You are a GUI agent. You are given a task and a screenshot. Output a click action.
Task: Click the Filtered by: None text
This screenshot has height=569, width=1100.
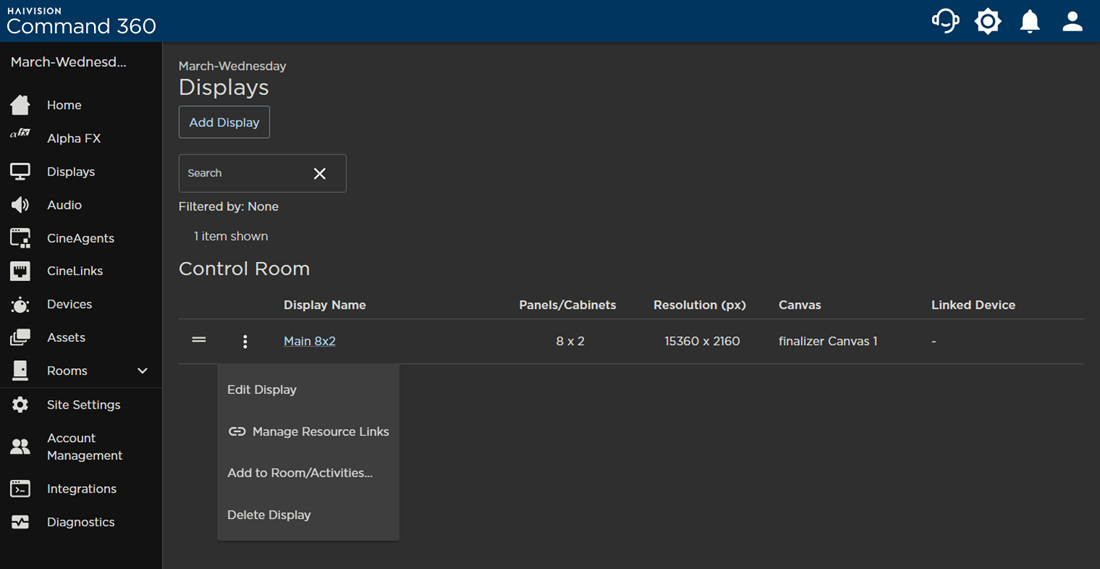[x=229, y=207]
